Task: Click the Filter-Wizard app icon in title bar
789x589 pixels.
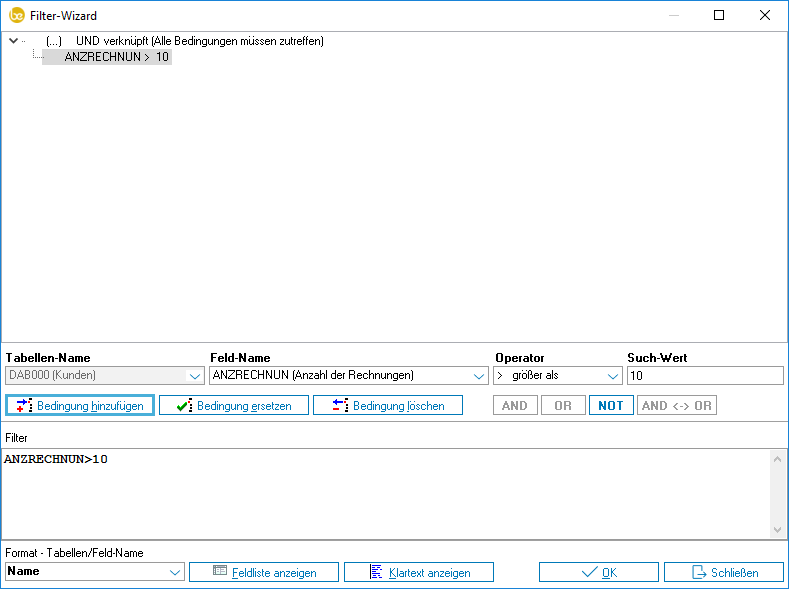Action: (x=16, y=15)
